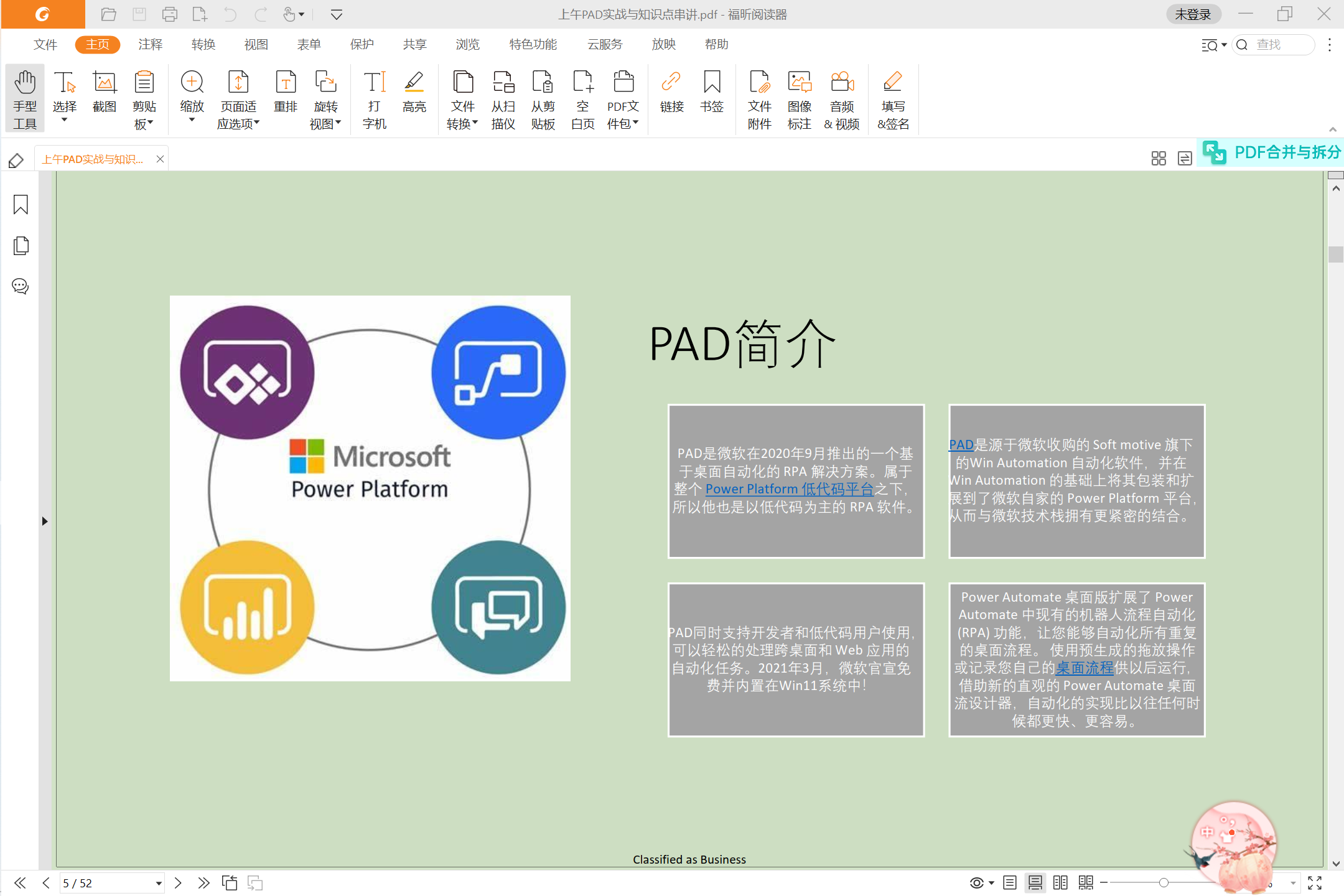
Task: Follow the 桌面流程 hyperlink
Action: tap(1085, 668)
